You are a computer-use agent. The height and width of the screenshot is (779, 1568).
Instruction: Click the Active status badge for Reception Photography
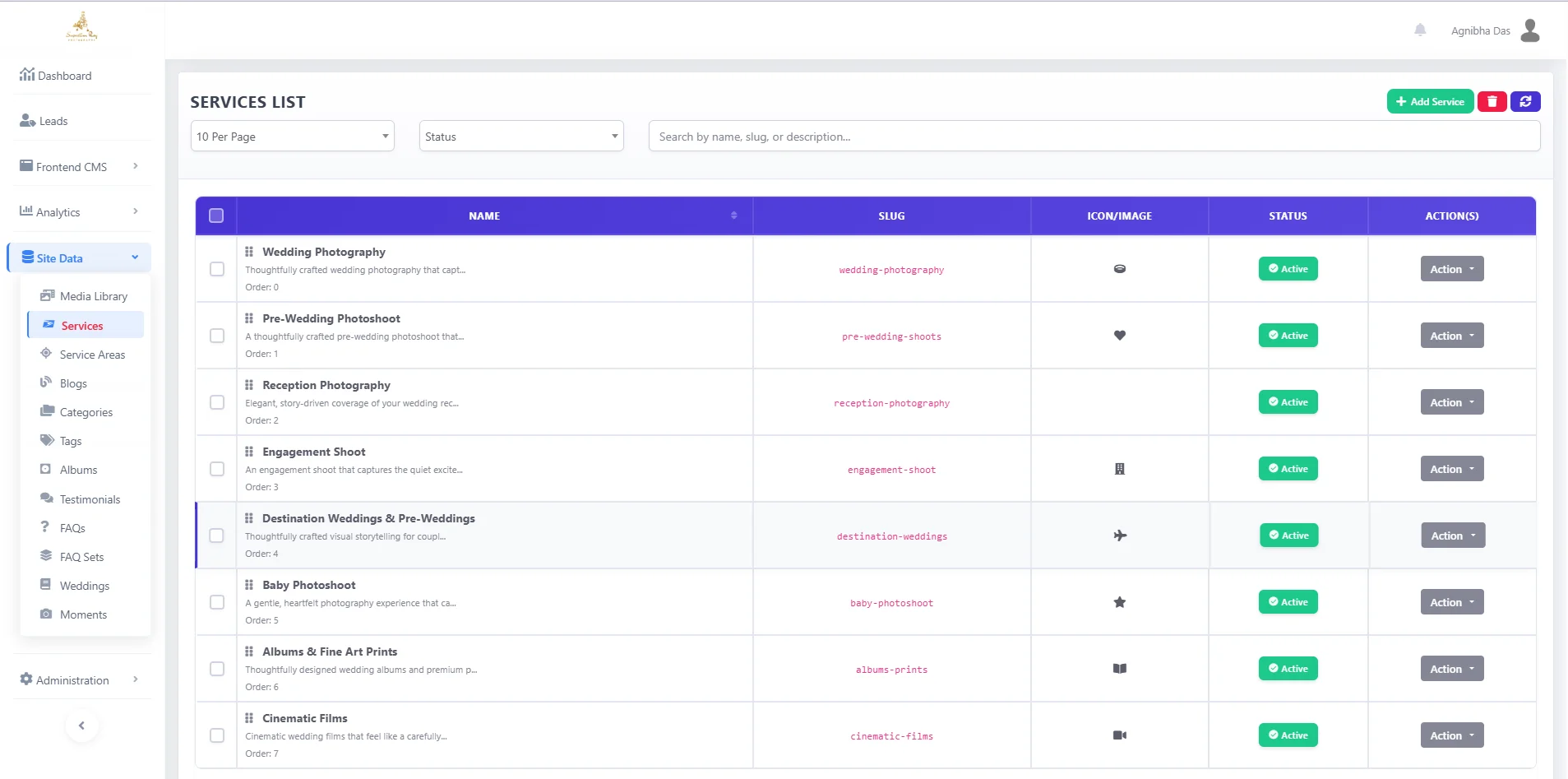pyautogui.click(x=1288, y=402)
